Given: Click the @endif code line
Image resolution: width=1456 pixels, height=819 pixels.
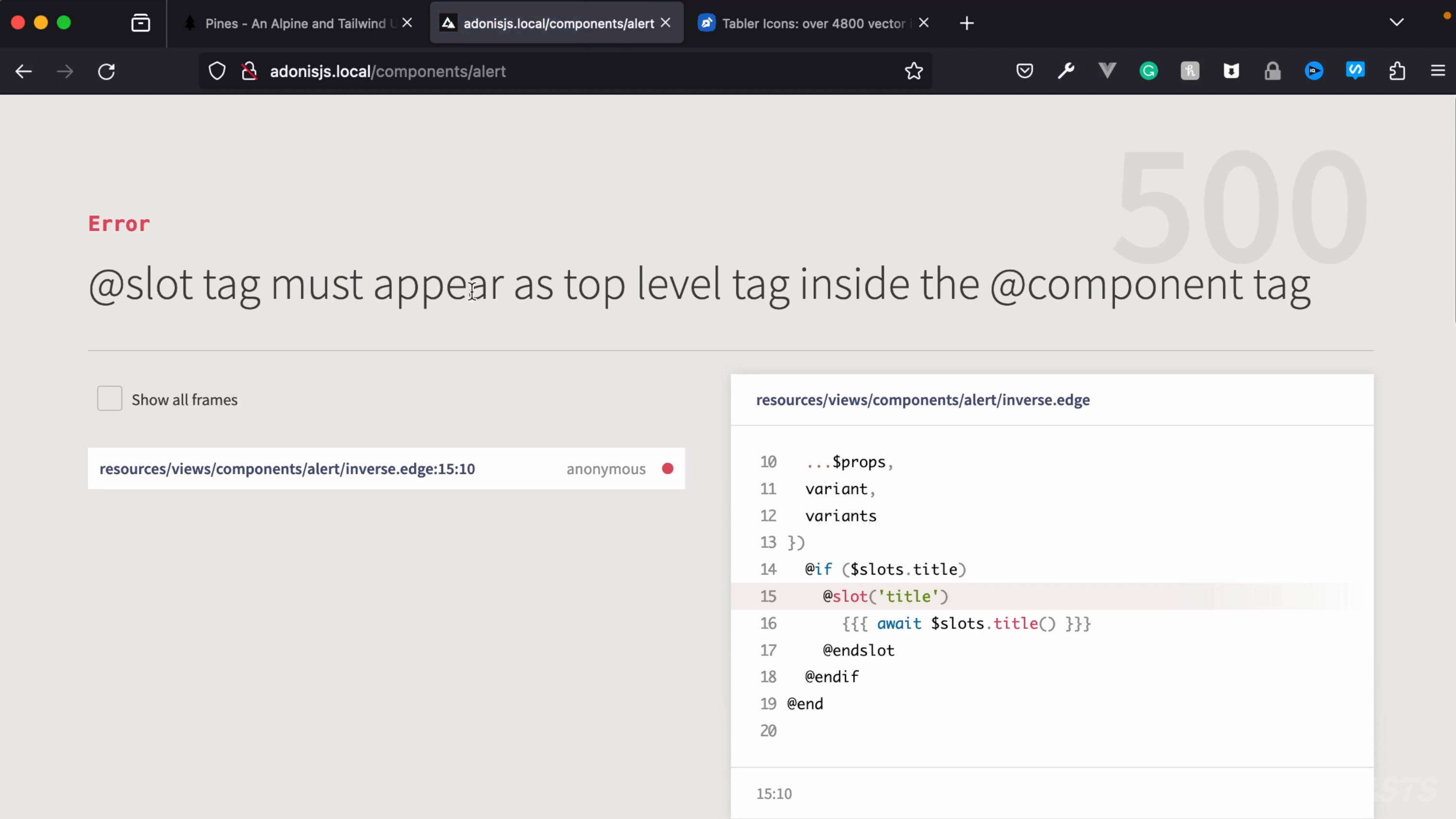Looking at the screenshot, I should 832,677.
